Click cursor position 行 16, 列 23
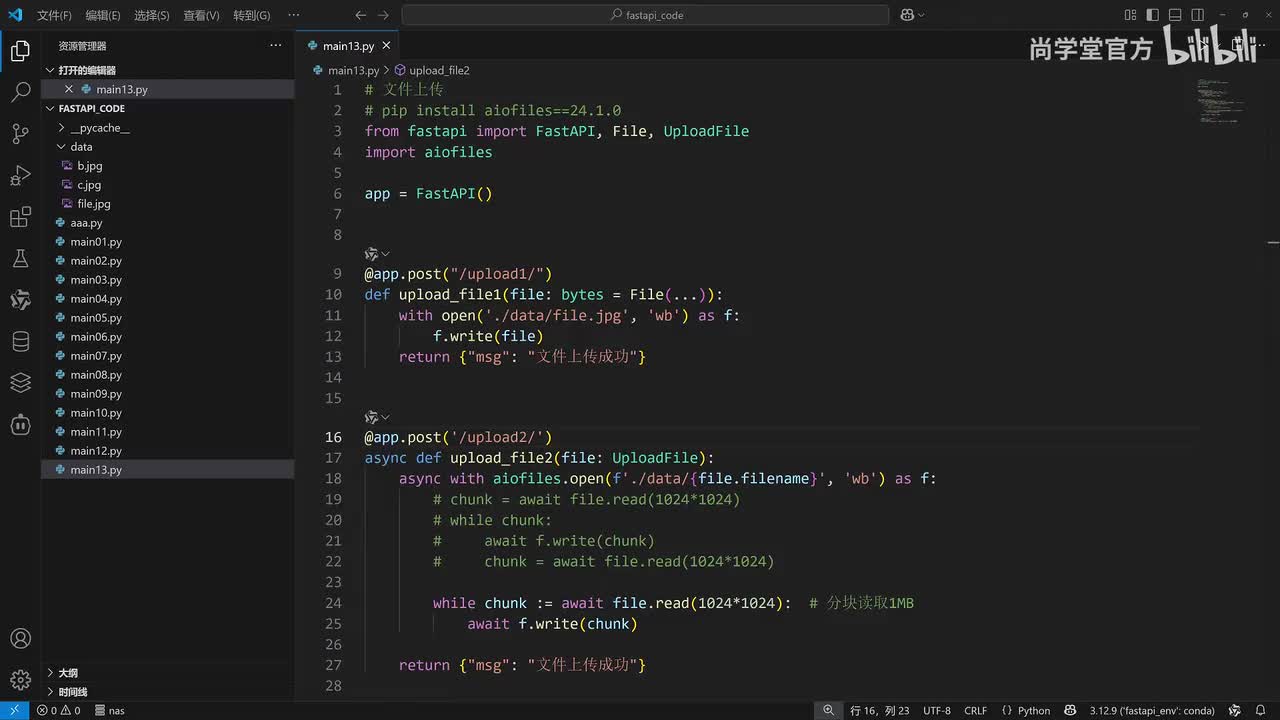This screenshot has height=720, width=1280. point(880,710)
